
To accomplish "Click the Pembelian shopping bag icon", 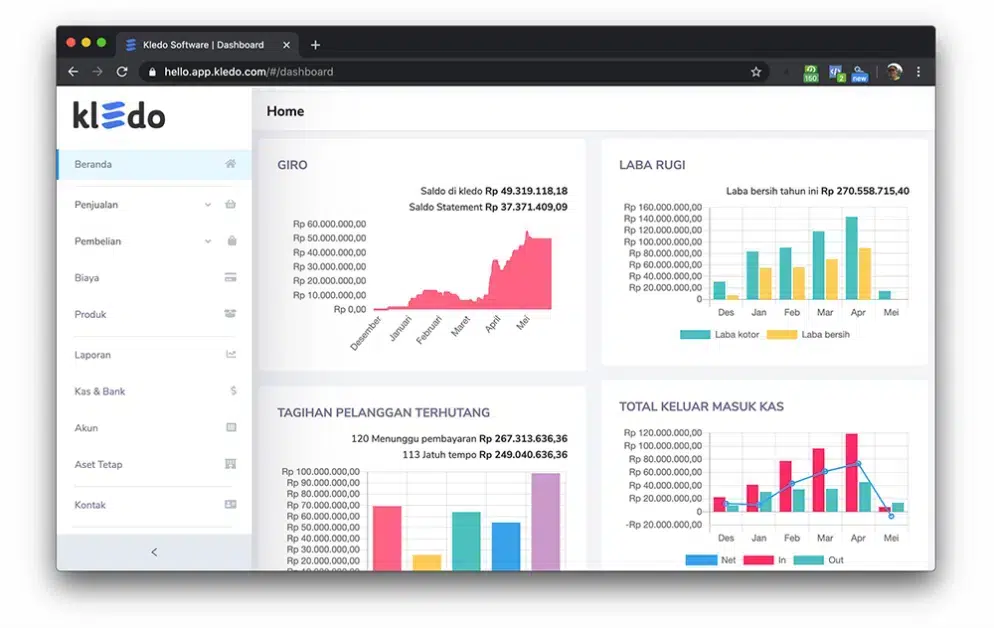I will (231, 241).
